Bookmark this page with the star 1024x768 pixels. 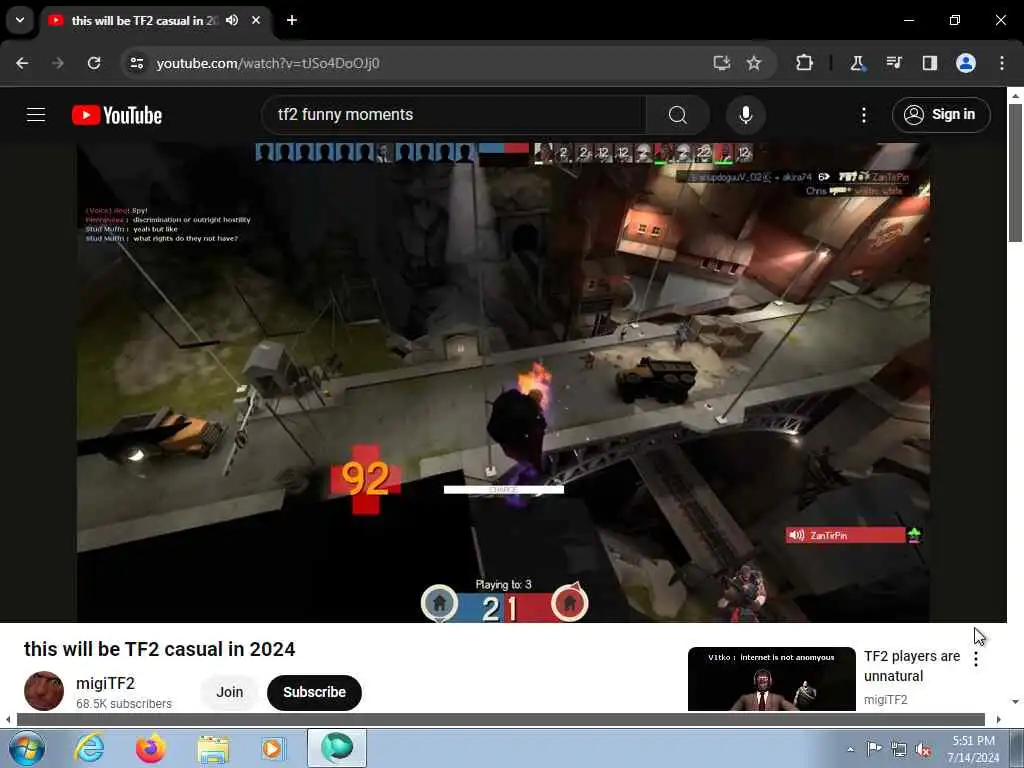(x=754, y=63)
